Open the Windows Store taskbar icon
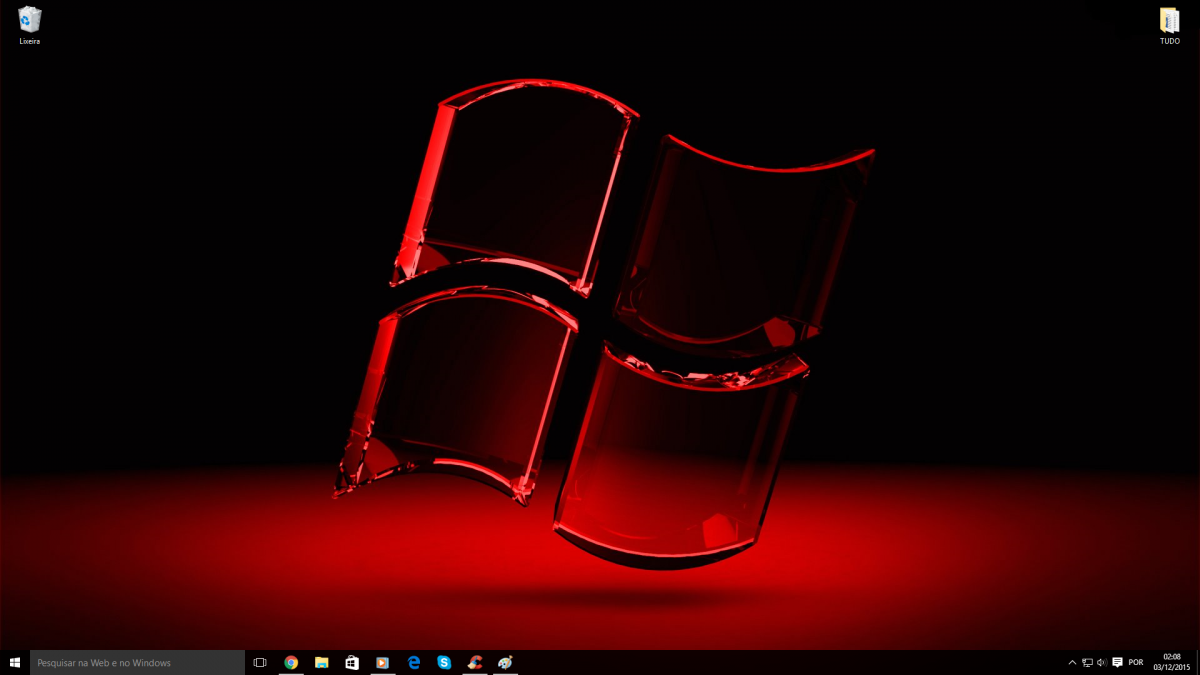 pos(352,662)
